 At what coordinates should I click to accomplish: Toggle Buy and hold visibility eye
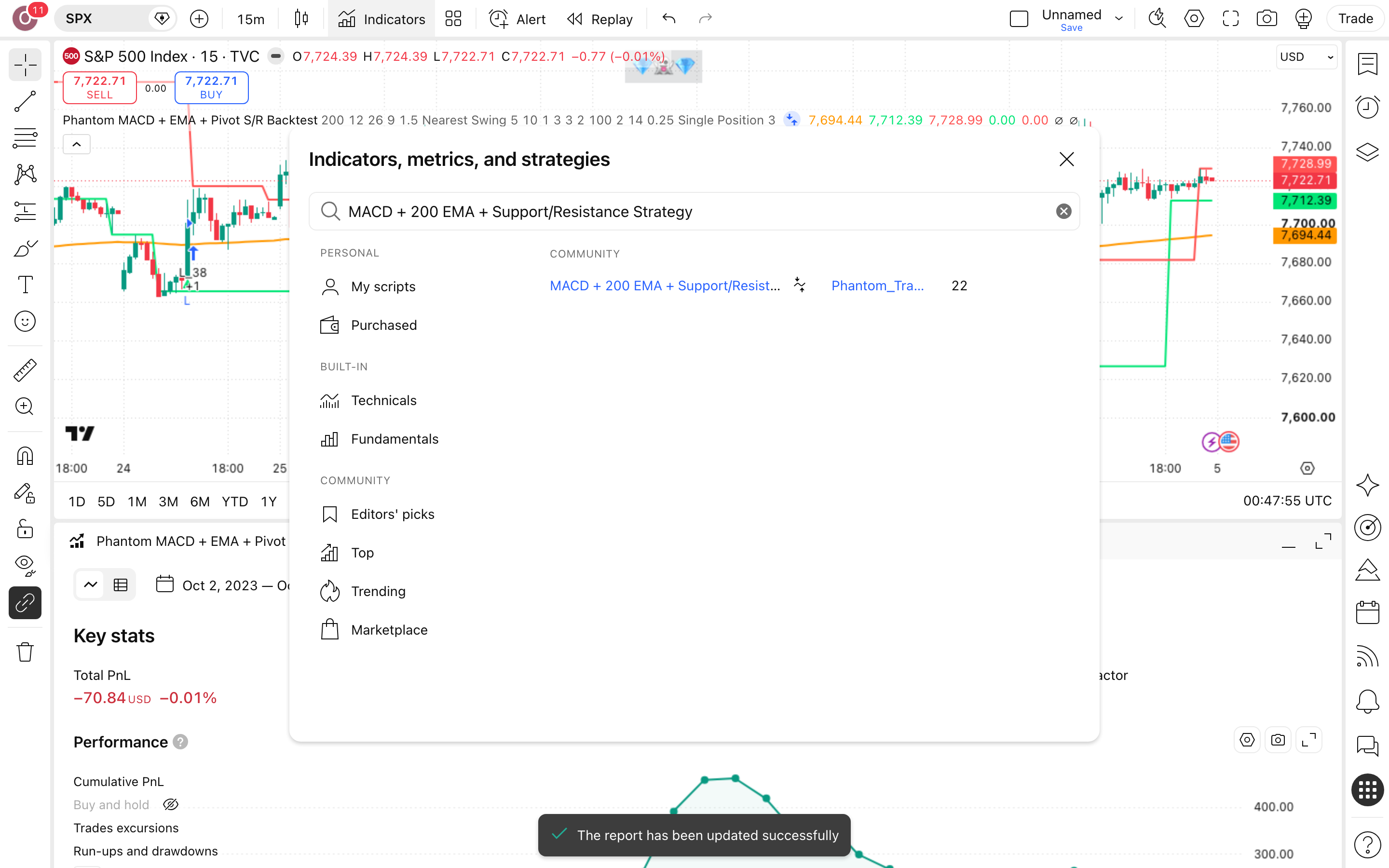click(x=170, y=805)
